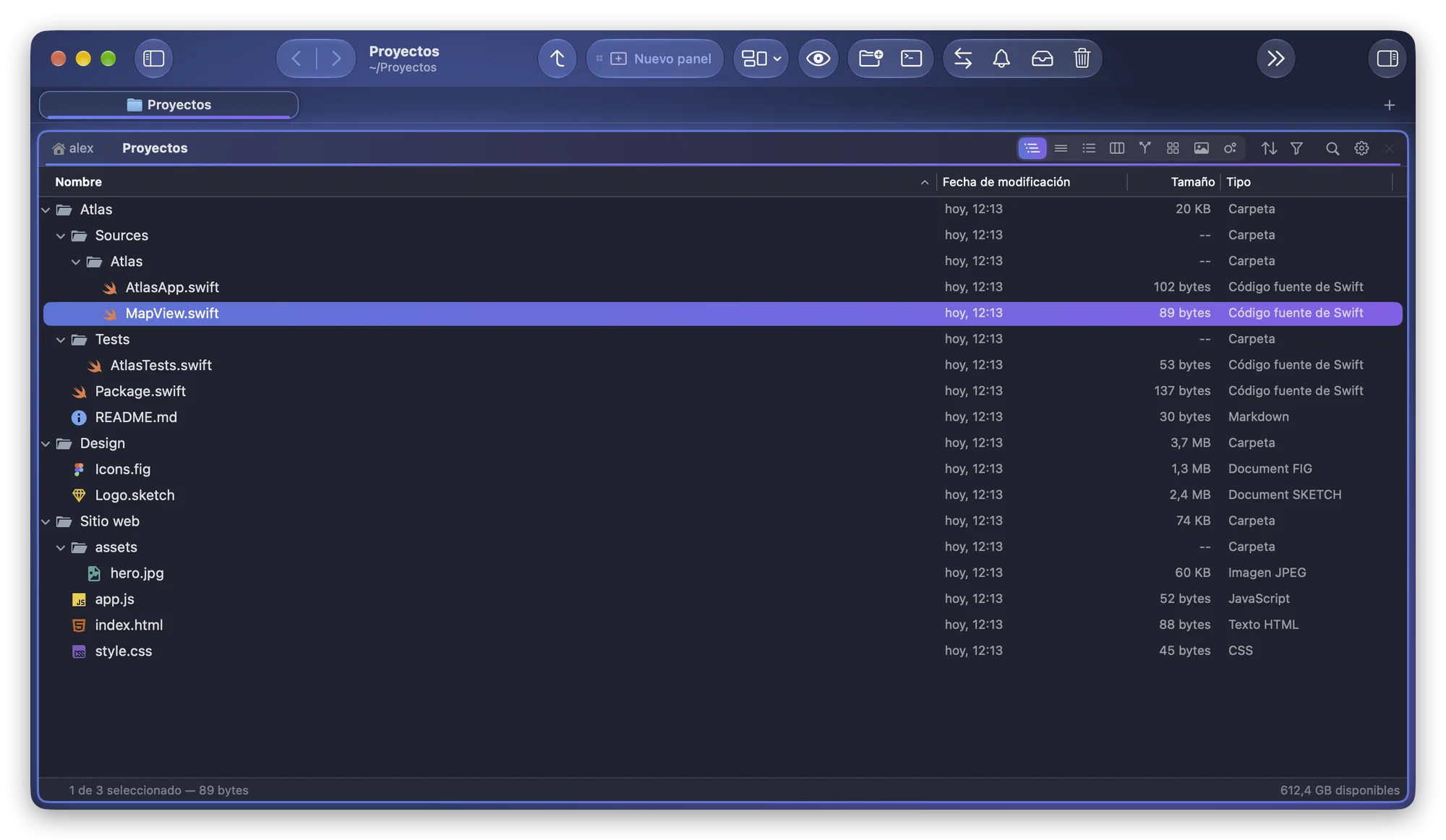Switch to the outline tree view mode

tap(1032, 148)
